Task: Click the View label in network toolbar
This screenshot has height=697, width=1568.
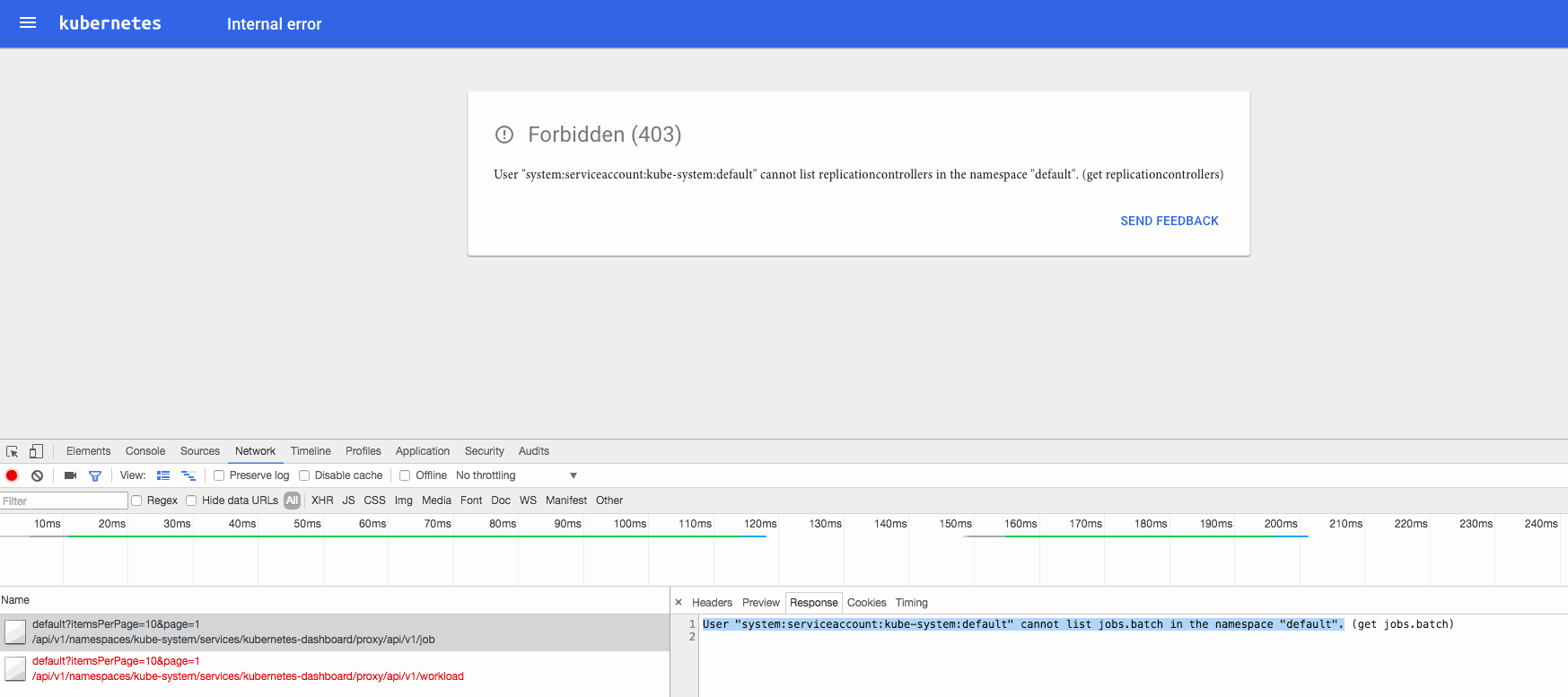Action: click(x=133, y=475)
